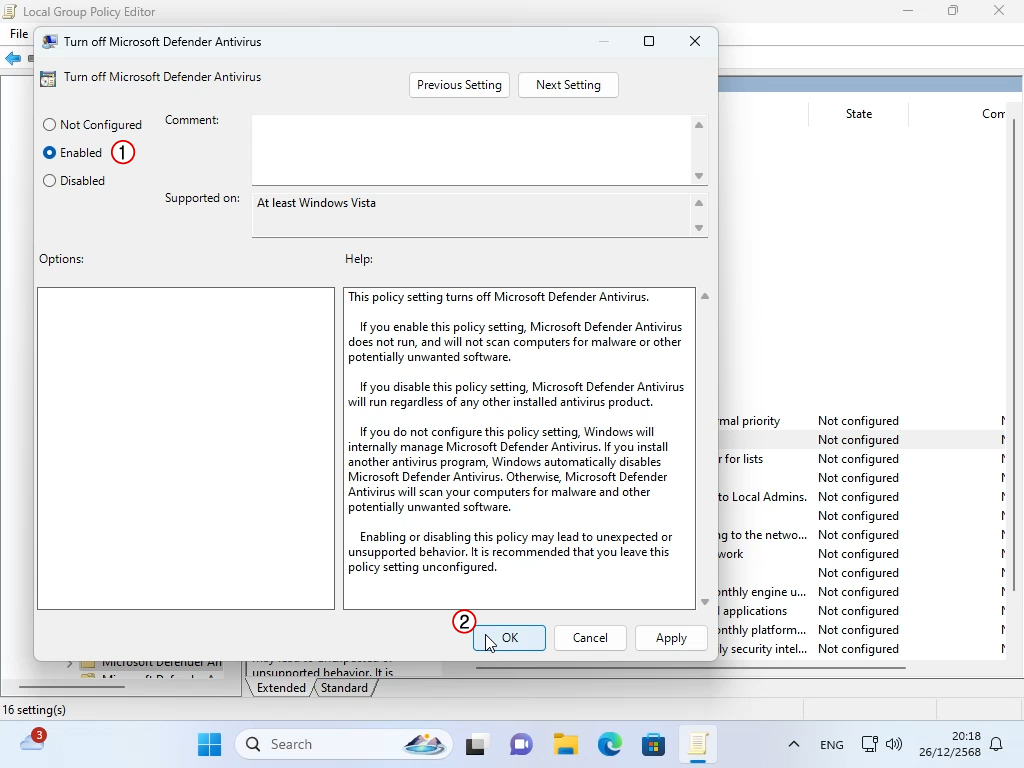1024x768 pixels.
Task: Switch to the Standard tab
Action: pos(344,688)
